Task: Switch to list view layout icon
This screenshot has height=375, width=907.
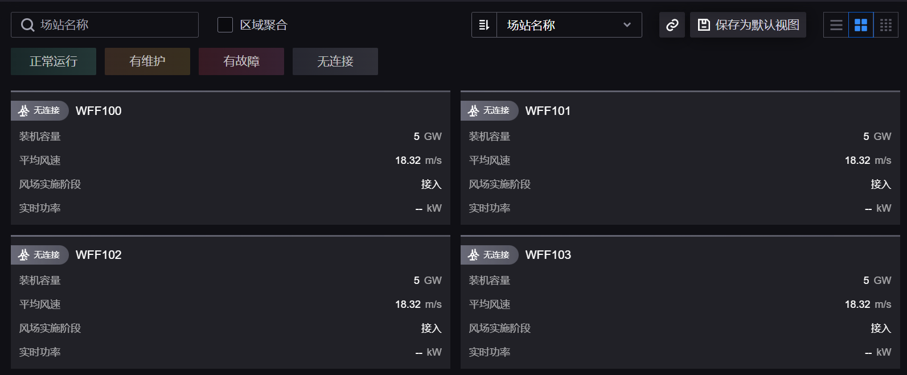Action: [836, 25]
